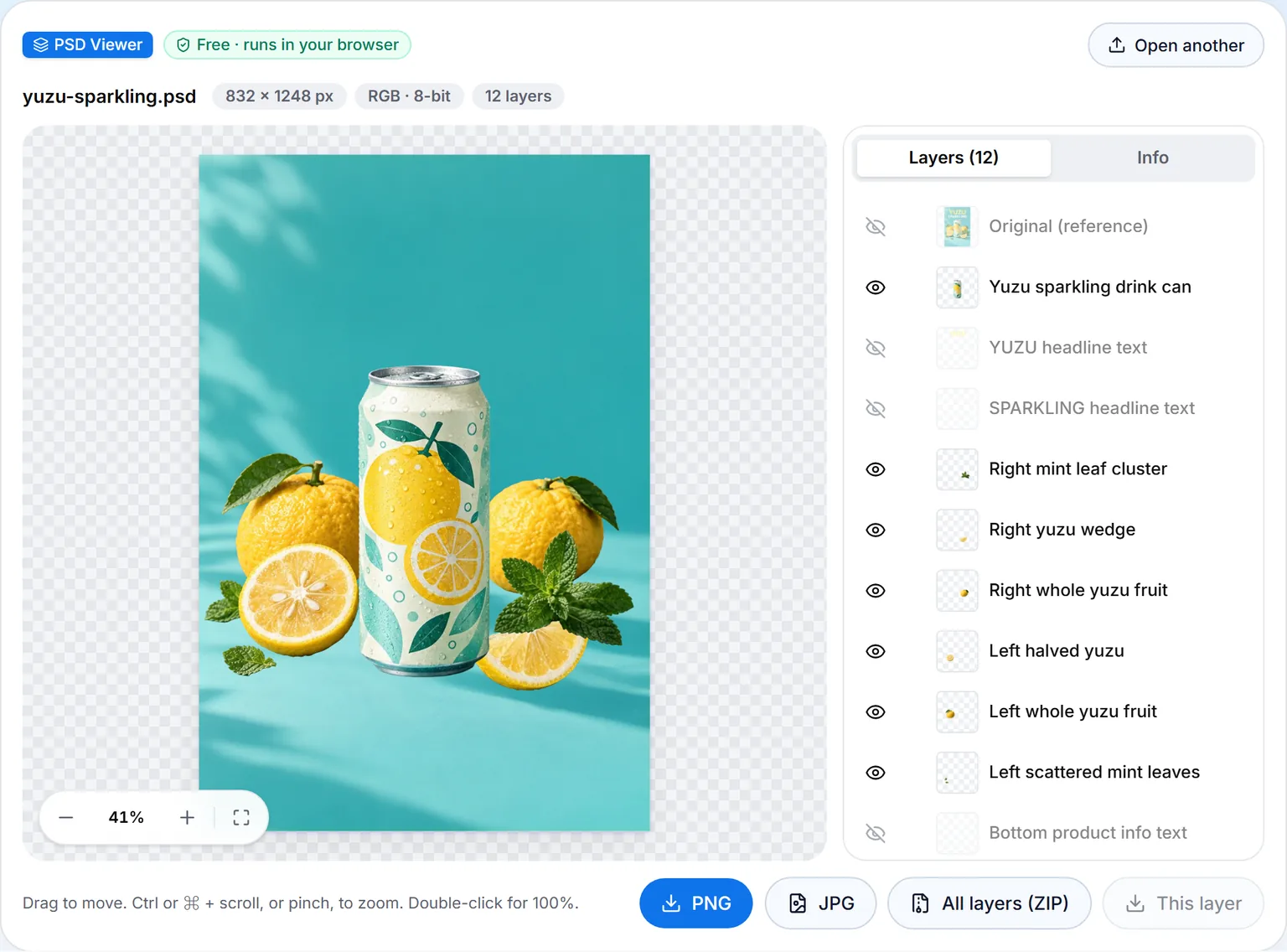Click the PSD Viewer logo badge
Image resolution: width=1287 pixels, height=952 pixels.
pyautogui.click(x=88, y=44)
